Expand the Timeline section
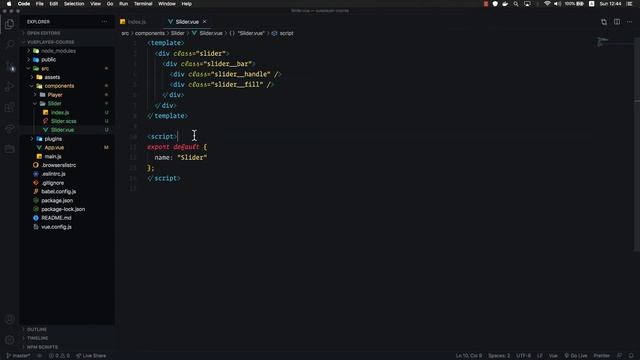 [37, 338]
